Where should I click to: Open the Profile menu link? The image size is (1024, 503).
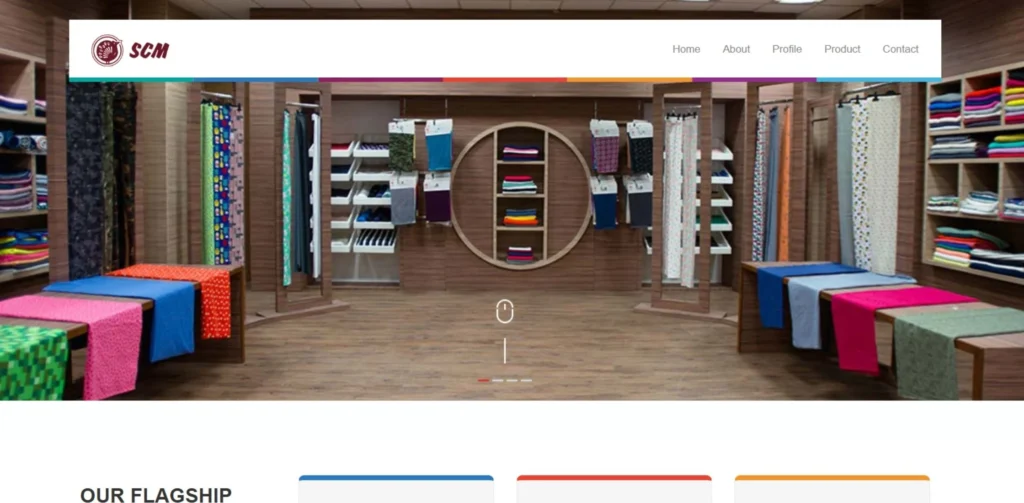(x=786, y=49)
